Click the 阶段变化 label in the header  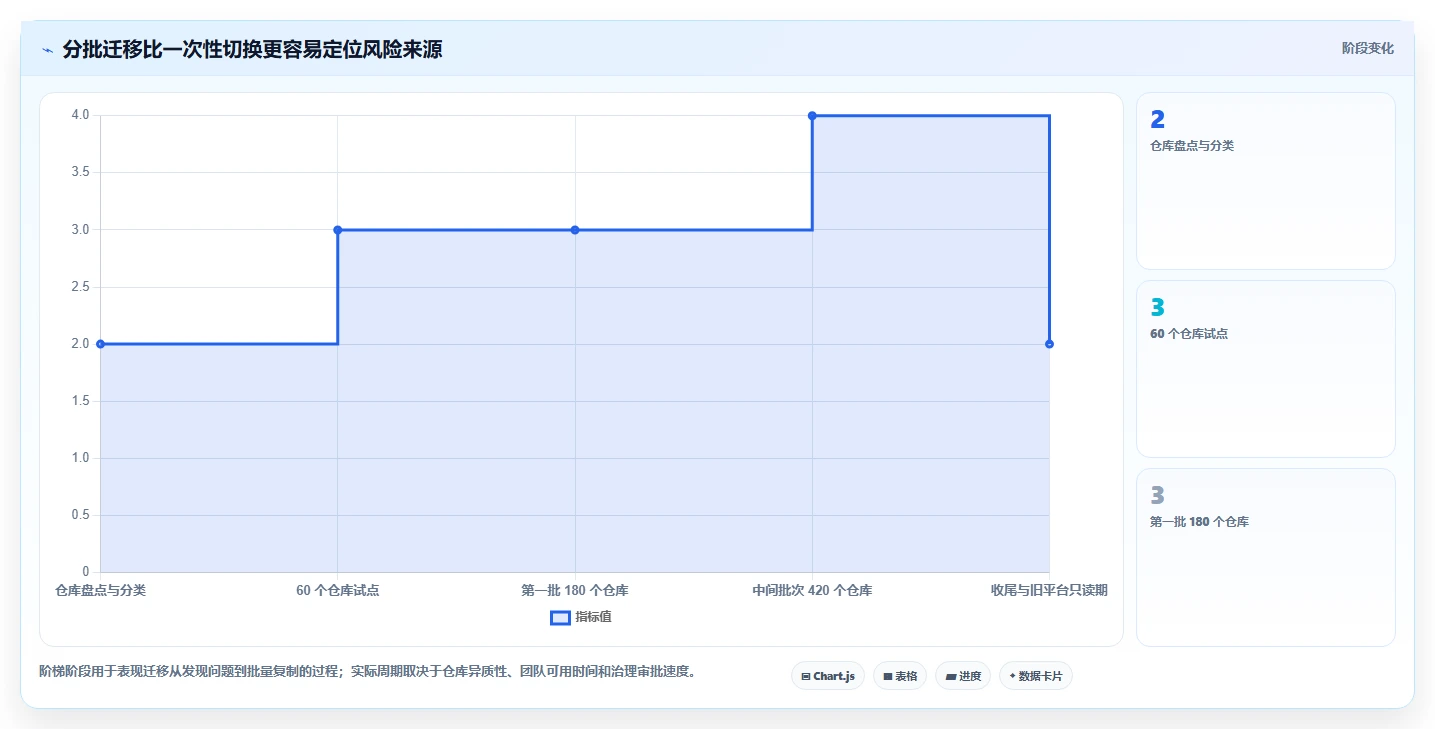point(1367,48)
